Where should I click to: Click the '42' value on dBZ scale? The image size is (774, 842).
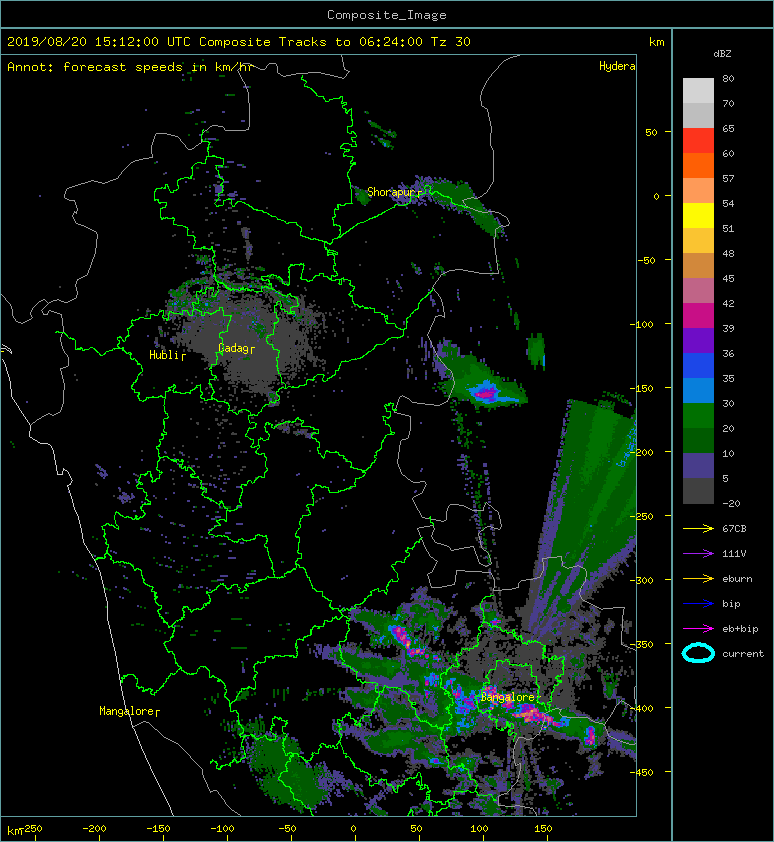728,303
